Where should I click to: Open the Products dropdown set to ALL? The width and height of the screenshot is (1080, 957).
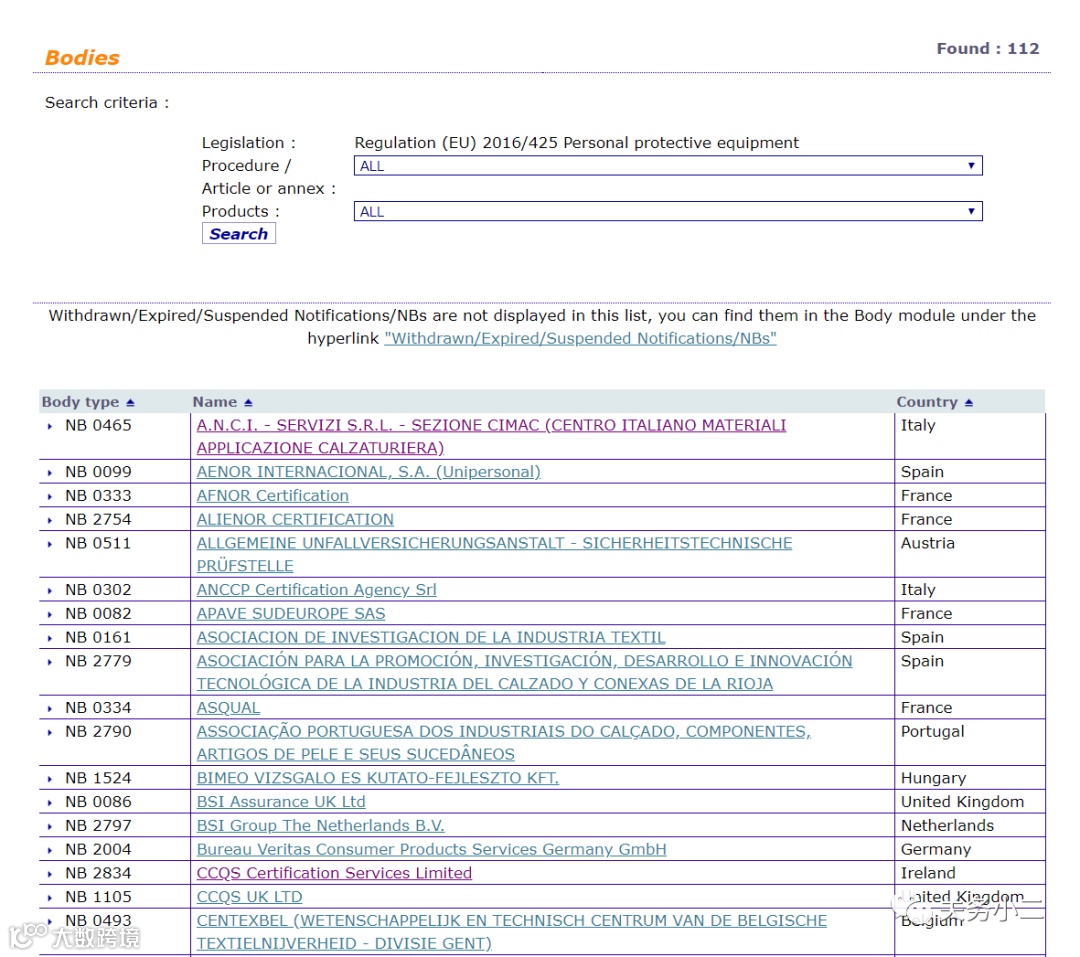[667, 212]
